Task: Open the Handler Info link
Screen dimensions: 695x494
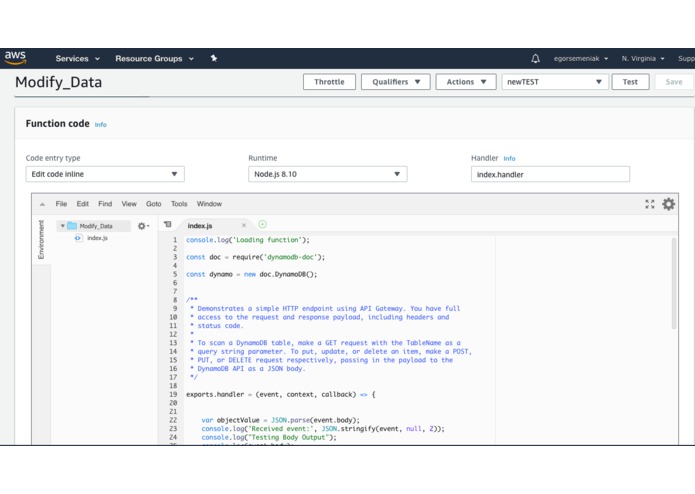Action: [x=509, y=158]
